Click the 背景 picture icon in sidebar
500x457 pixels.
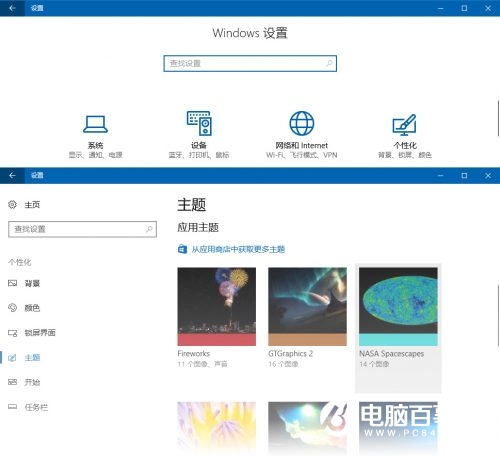12,283
